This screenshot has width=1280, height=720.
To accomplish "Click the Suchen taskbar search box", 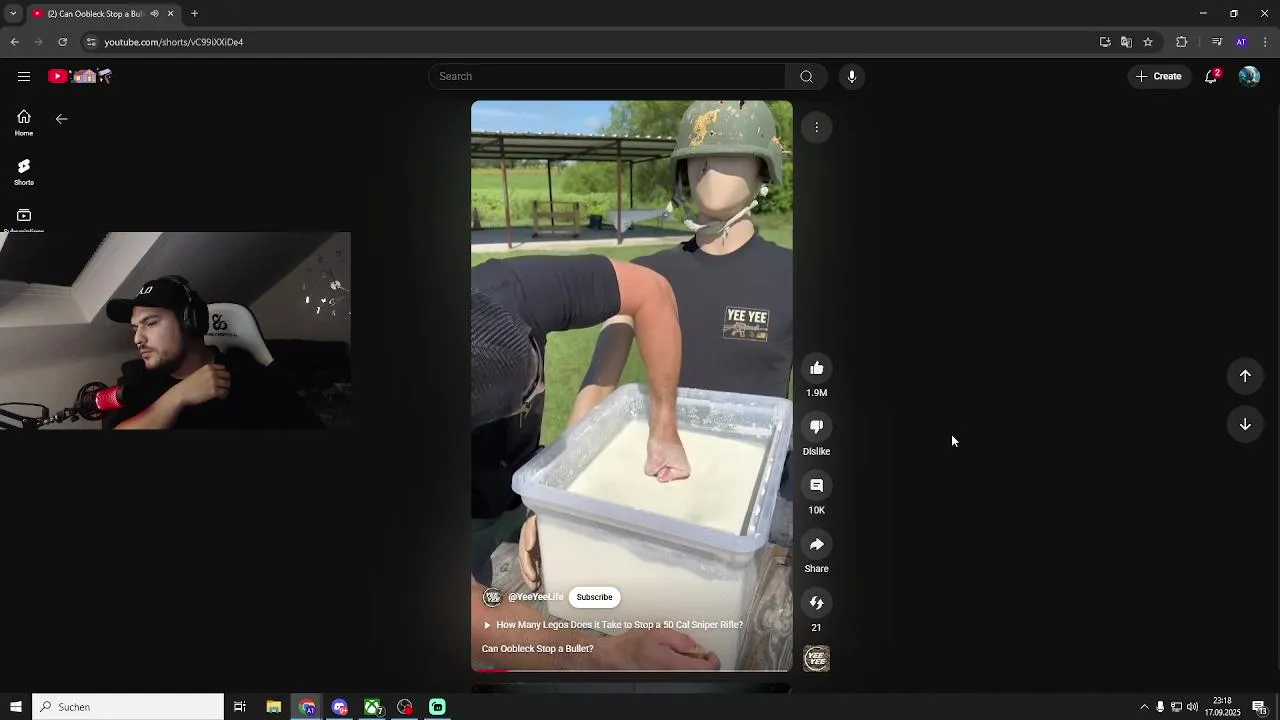I will pyautogui.click(x=128, y=707).
